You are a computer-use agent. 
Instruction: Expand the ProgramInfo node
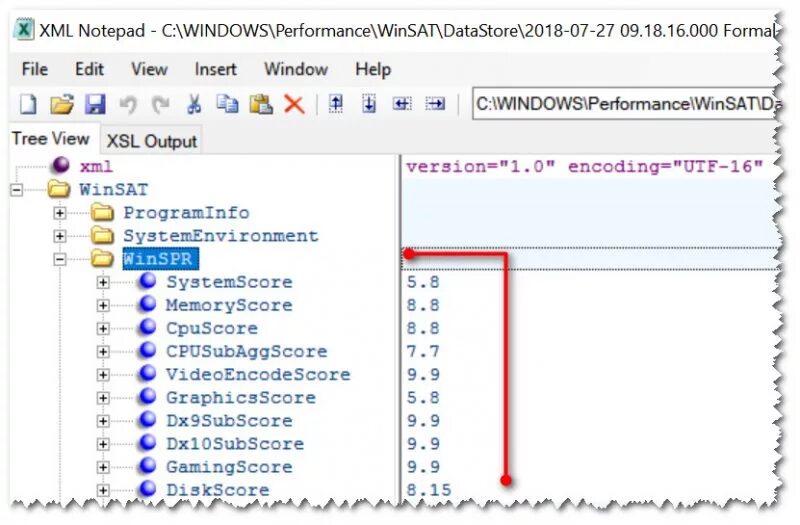[x=60, y=213]
